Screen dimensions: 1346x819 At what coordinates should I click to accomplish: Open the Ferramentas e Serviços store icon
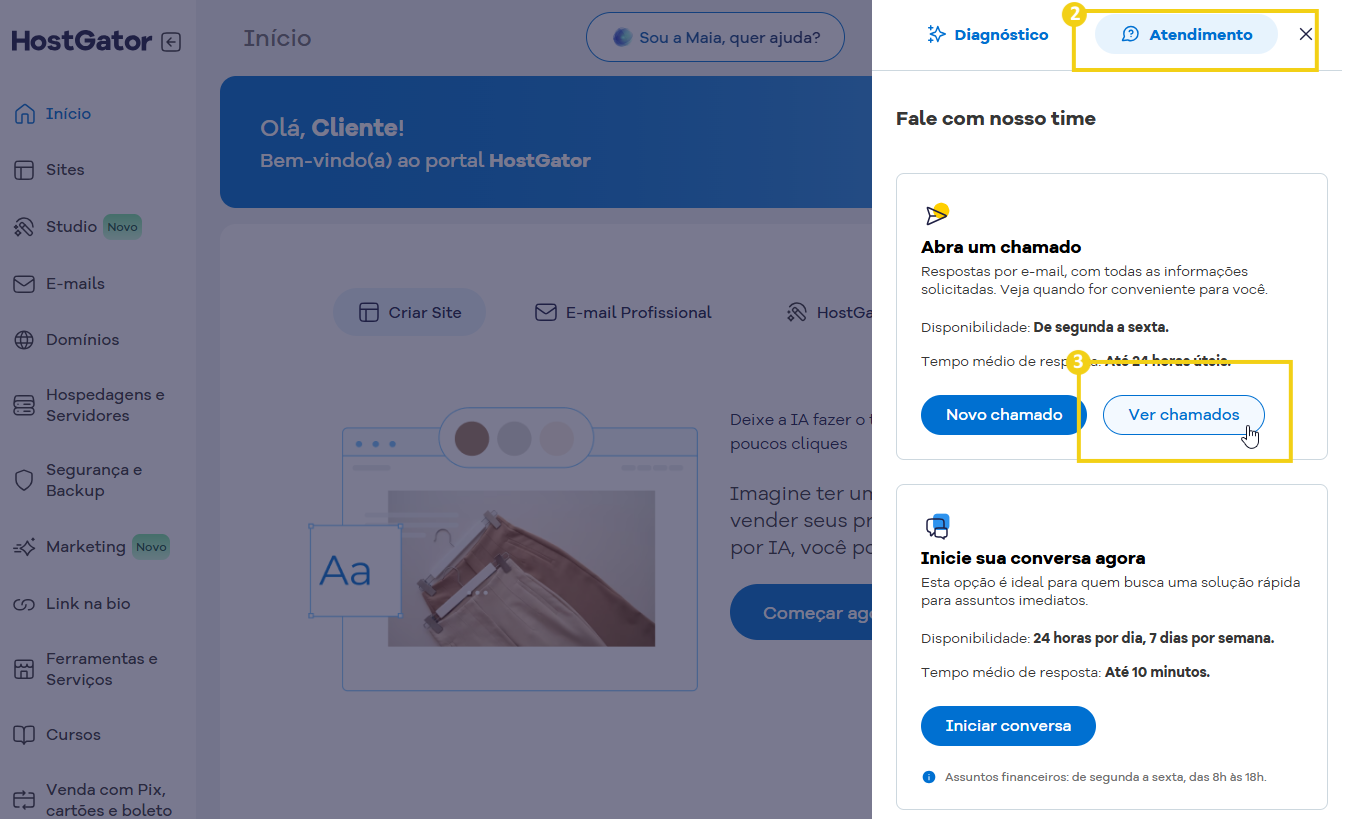25,669
